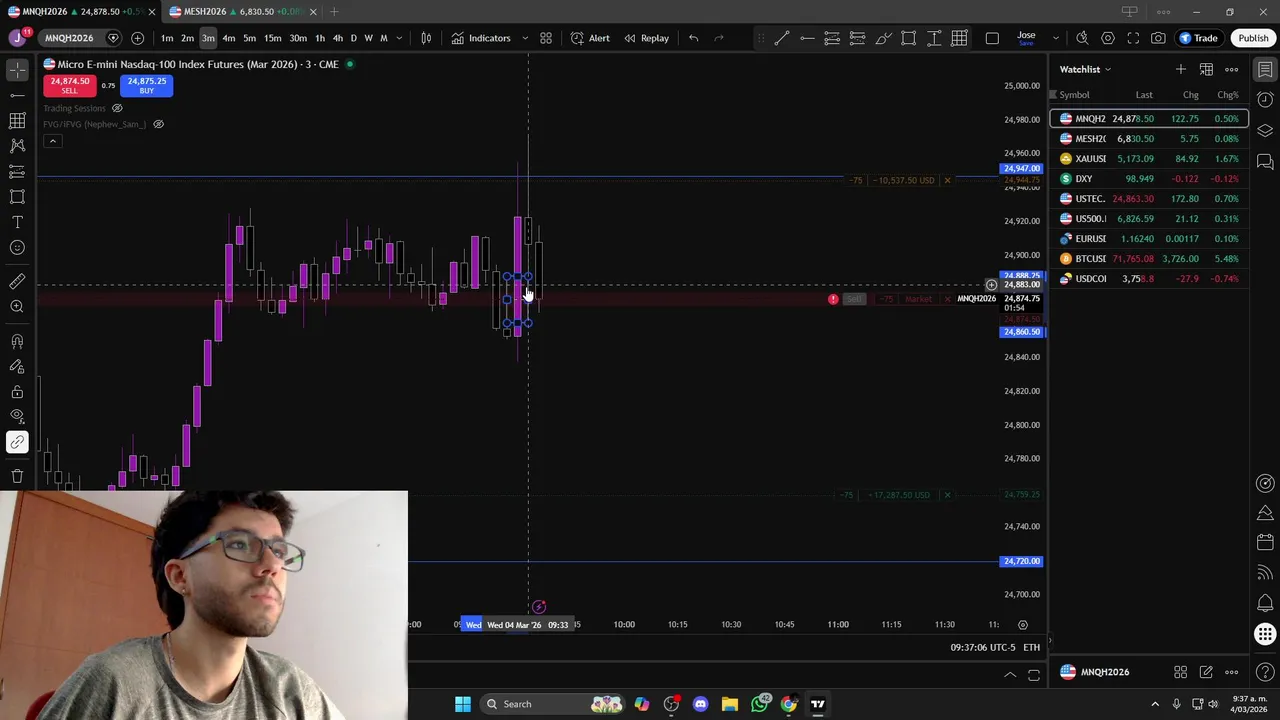Open time zone 09:37:06 UTC-5 selector
1280x720 pixels.
pyautogui.click(x=983, y=647)
